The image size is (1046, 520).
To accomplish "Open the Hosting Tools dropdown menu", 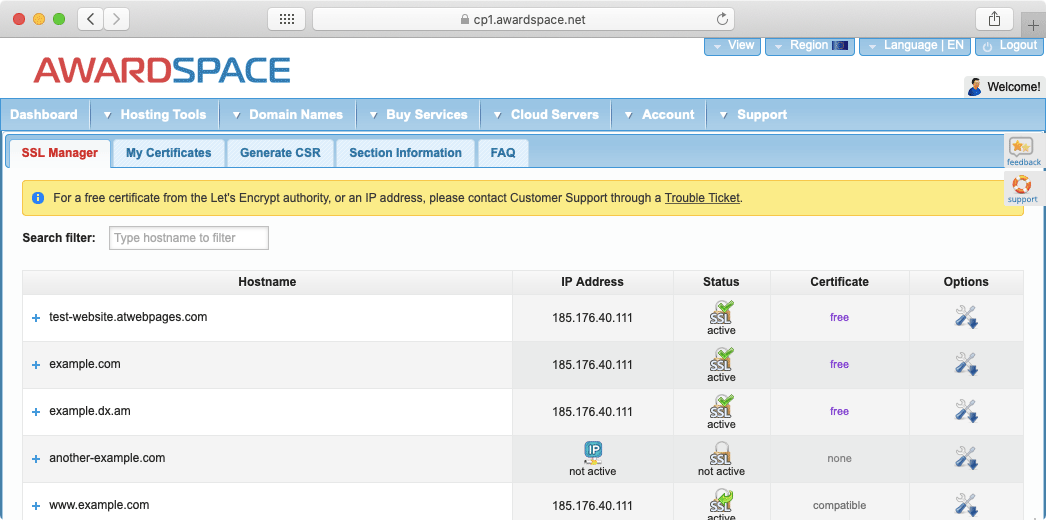I will point(162,115).
